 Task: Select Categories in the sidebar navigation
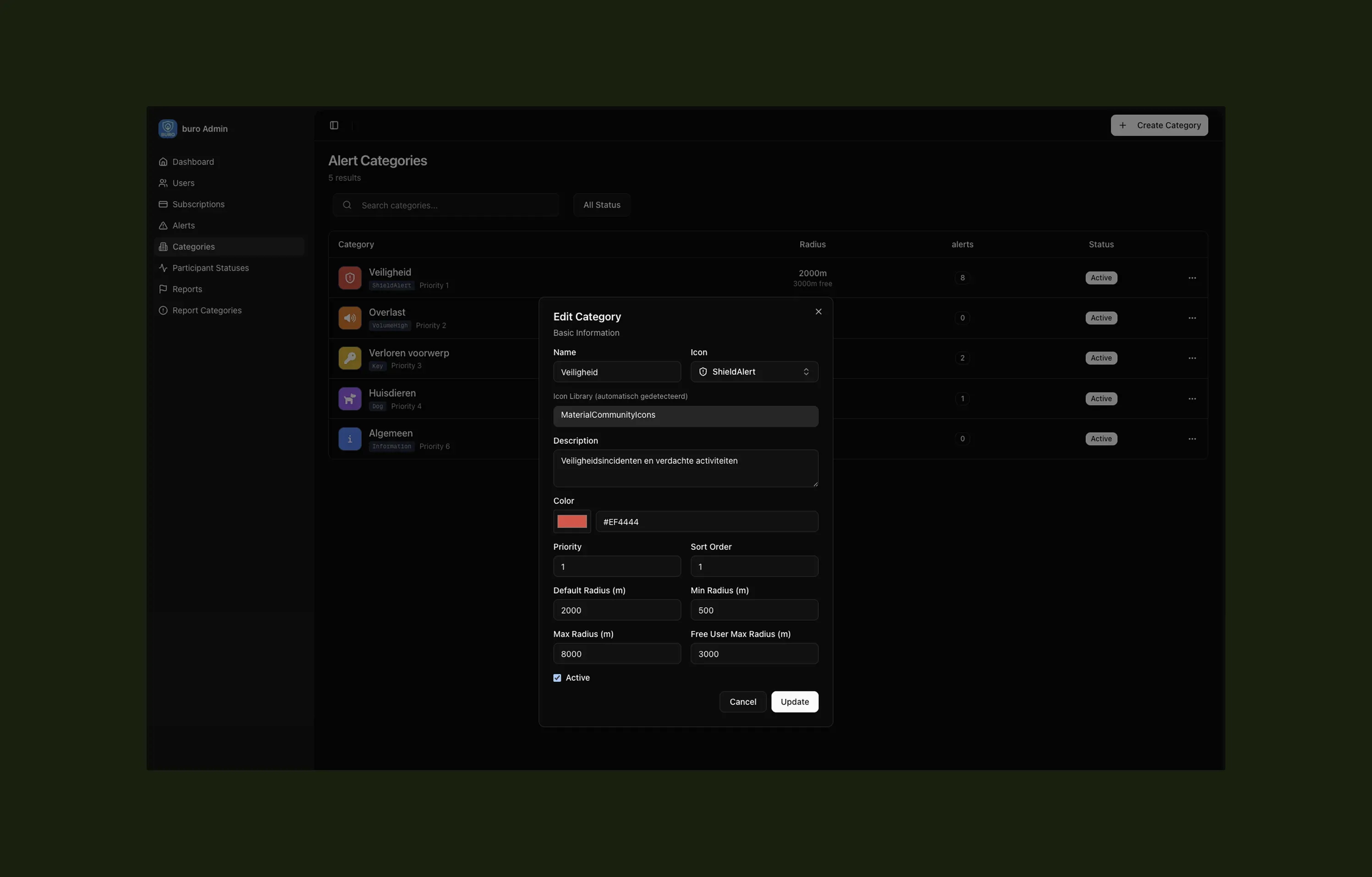point(193,246)
